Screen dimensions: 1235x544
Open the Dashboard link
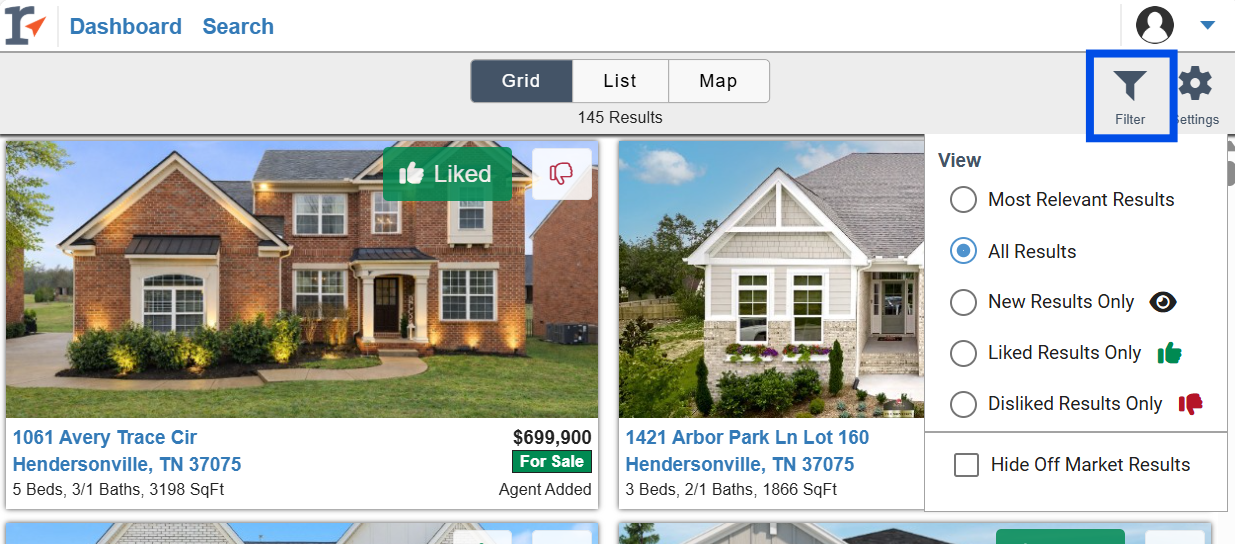point(126,27)
